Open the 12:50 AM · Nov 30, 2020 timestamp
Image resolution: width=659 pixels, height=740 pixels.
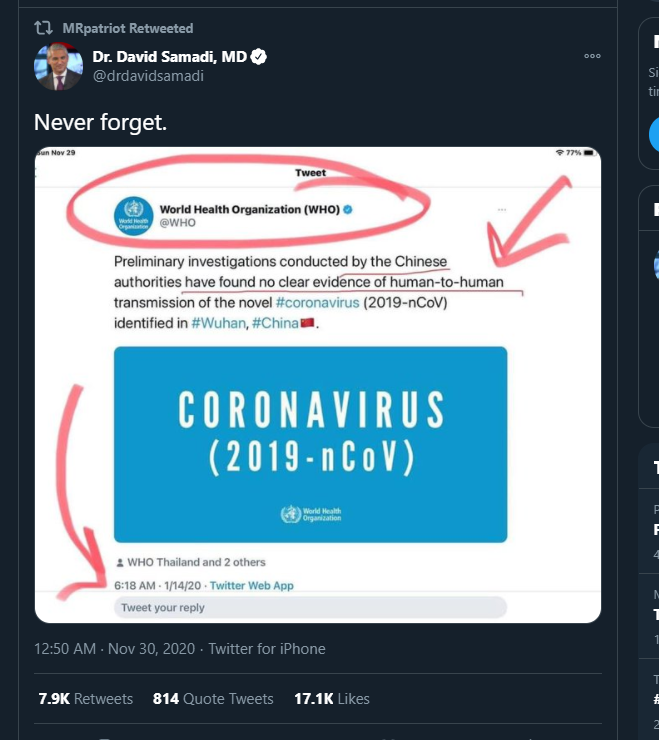pos(115,649)
